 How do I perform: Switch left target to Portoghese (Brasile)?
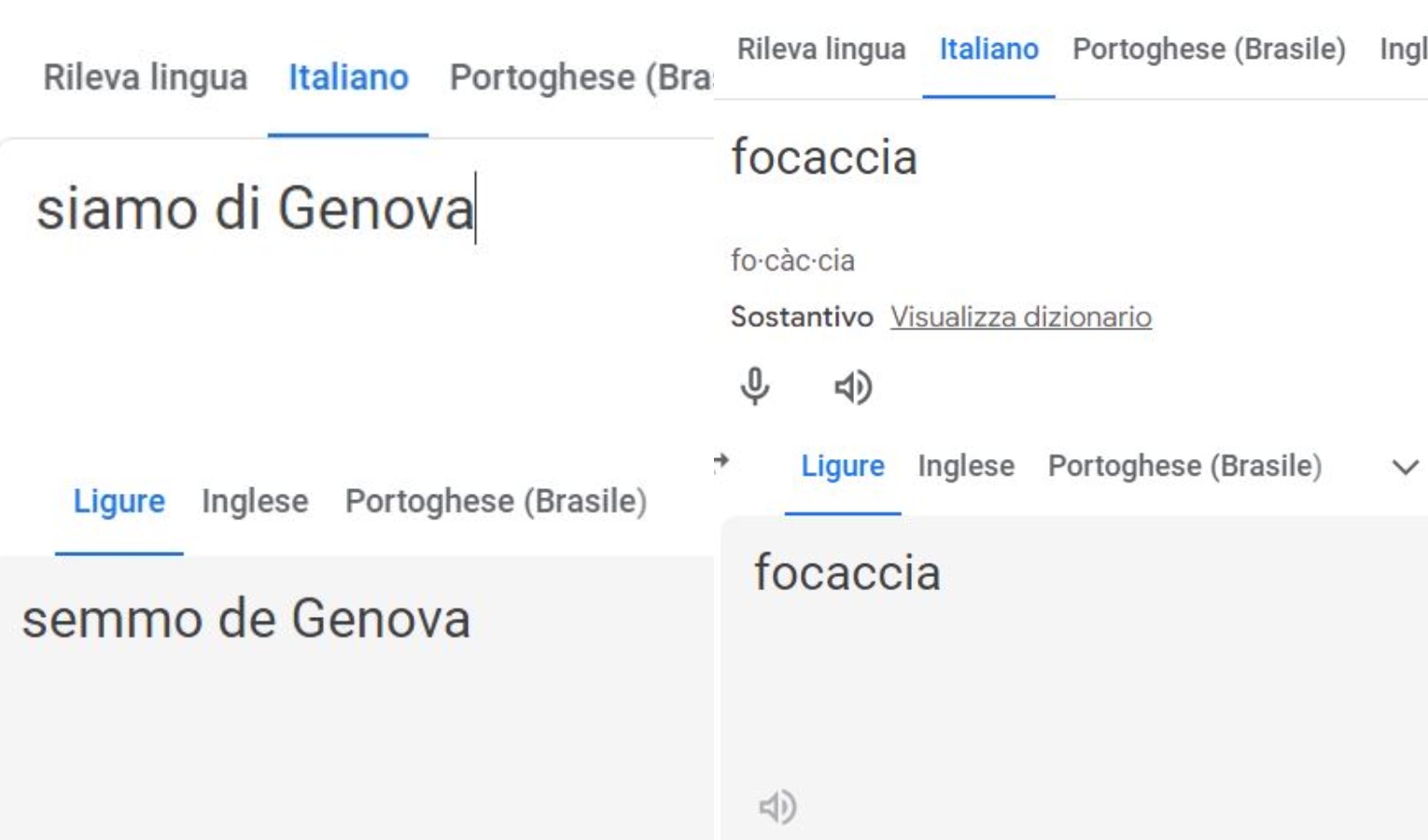click(496, 501)
